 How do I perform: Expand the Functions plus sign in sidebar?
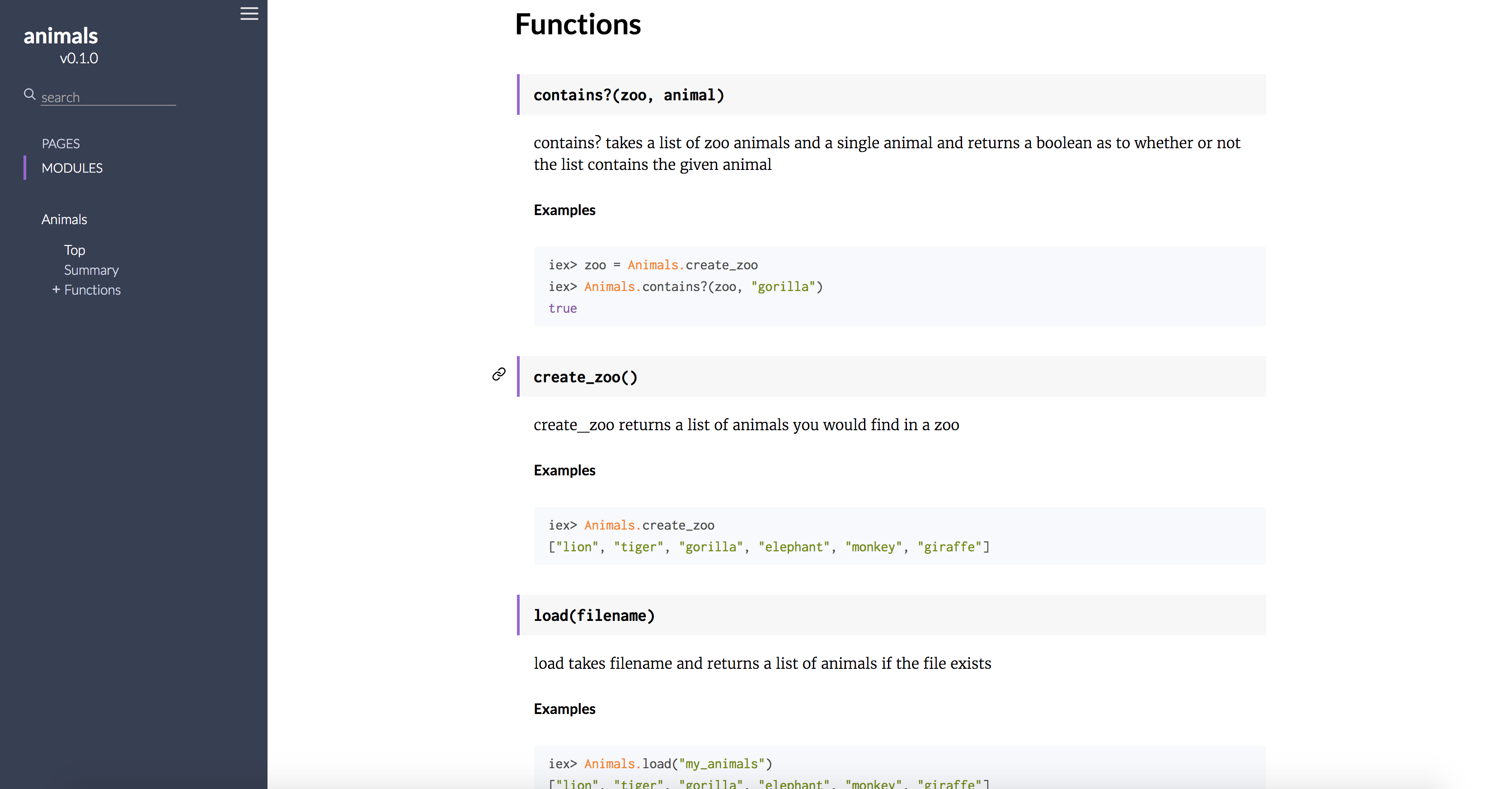56,289
